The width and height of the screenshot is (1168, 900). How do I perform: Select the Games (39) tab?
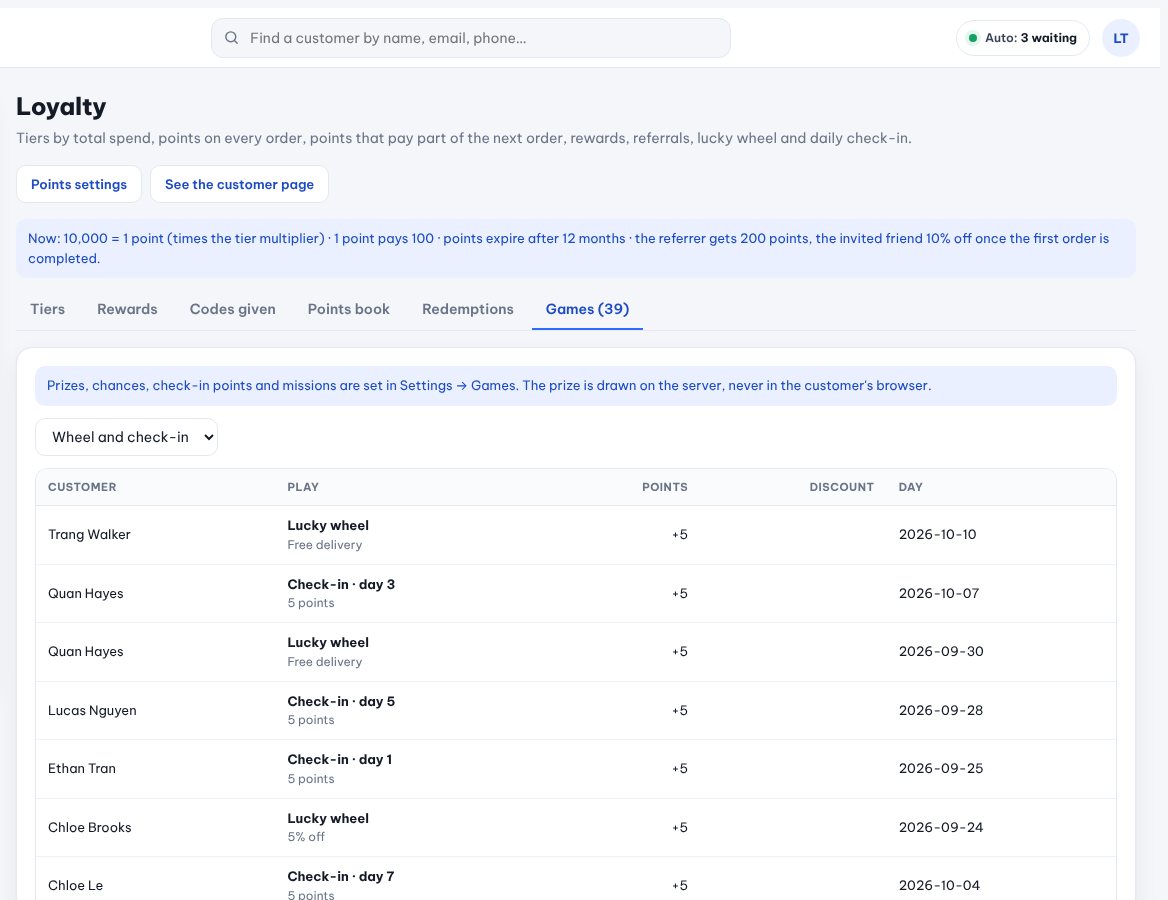(x=587, y=309)
